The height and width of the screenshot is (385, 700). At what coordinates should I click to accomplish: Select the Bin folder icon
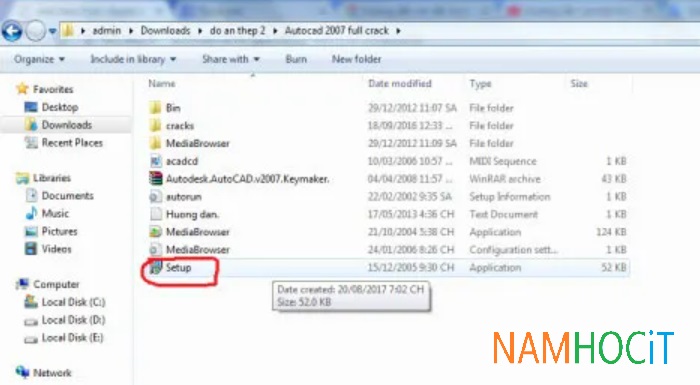coord(155,108)
